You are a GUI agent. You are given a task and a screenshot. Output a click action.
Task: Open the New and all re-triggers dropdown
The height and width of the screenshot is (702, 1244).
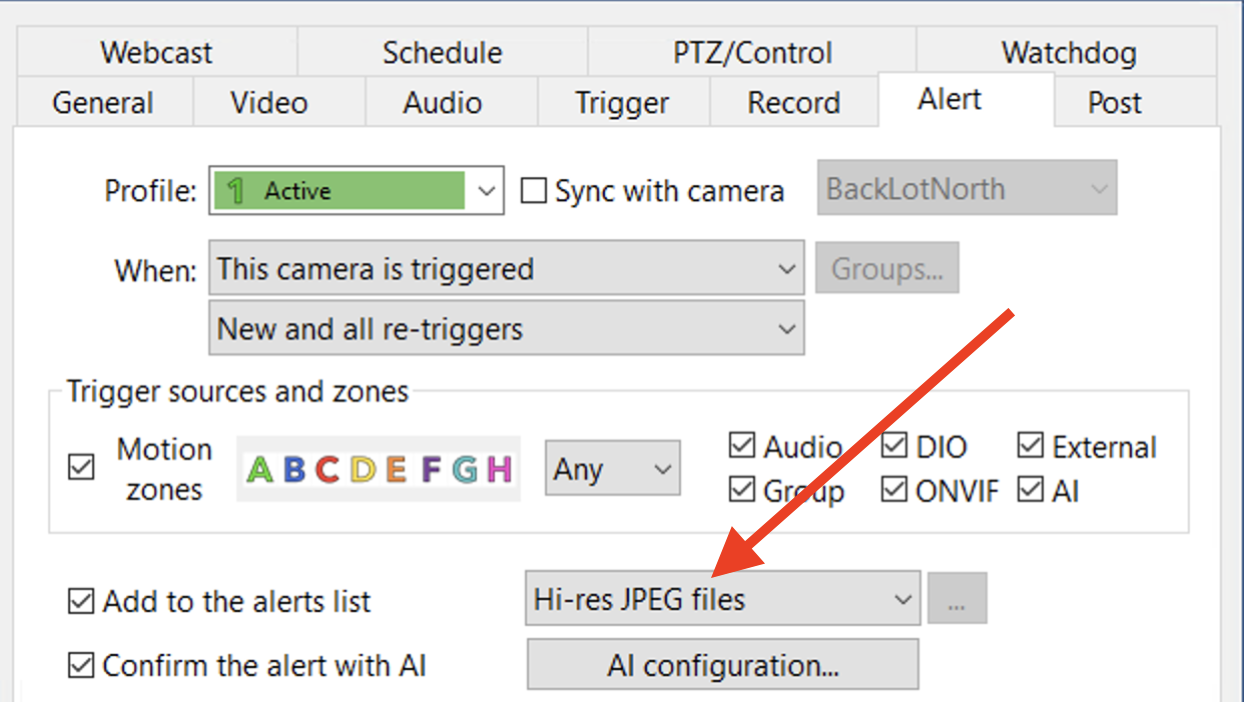506,329
